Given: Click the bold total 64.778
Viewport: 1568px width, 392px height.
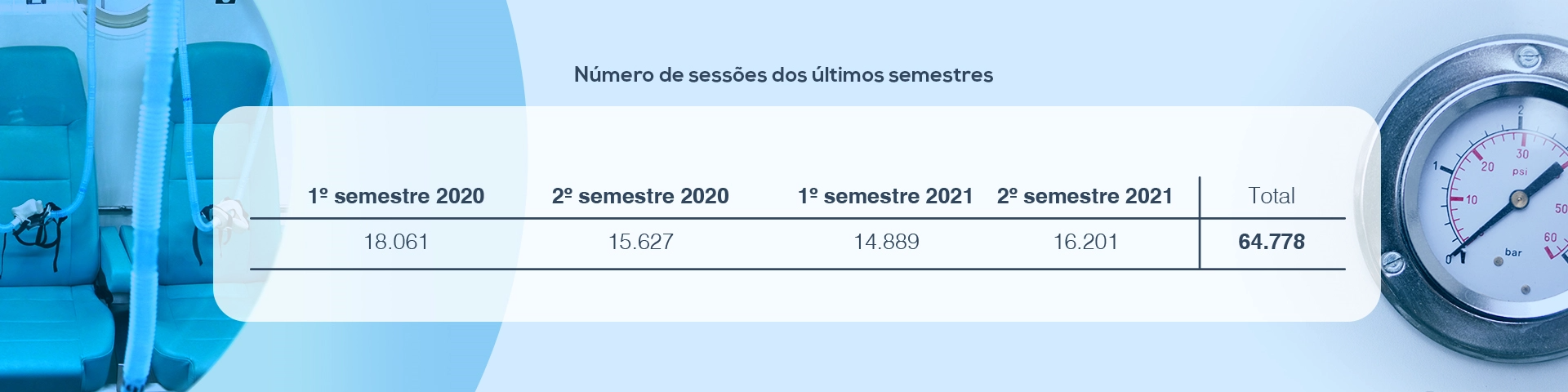Looking at the screenshot, I should 1272,242.
